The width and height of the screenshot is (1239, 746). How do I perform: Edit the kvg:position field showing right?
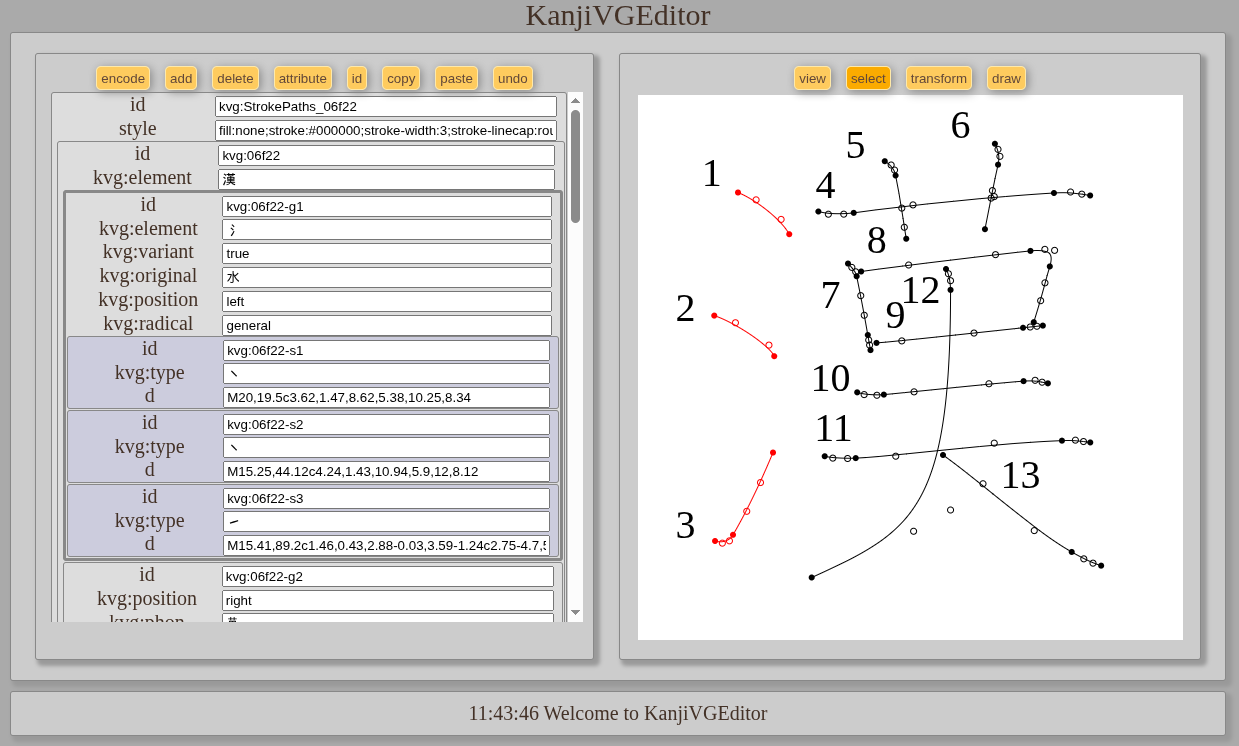pos(388,600)
